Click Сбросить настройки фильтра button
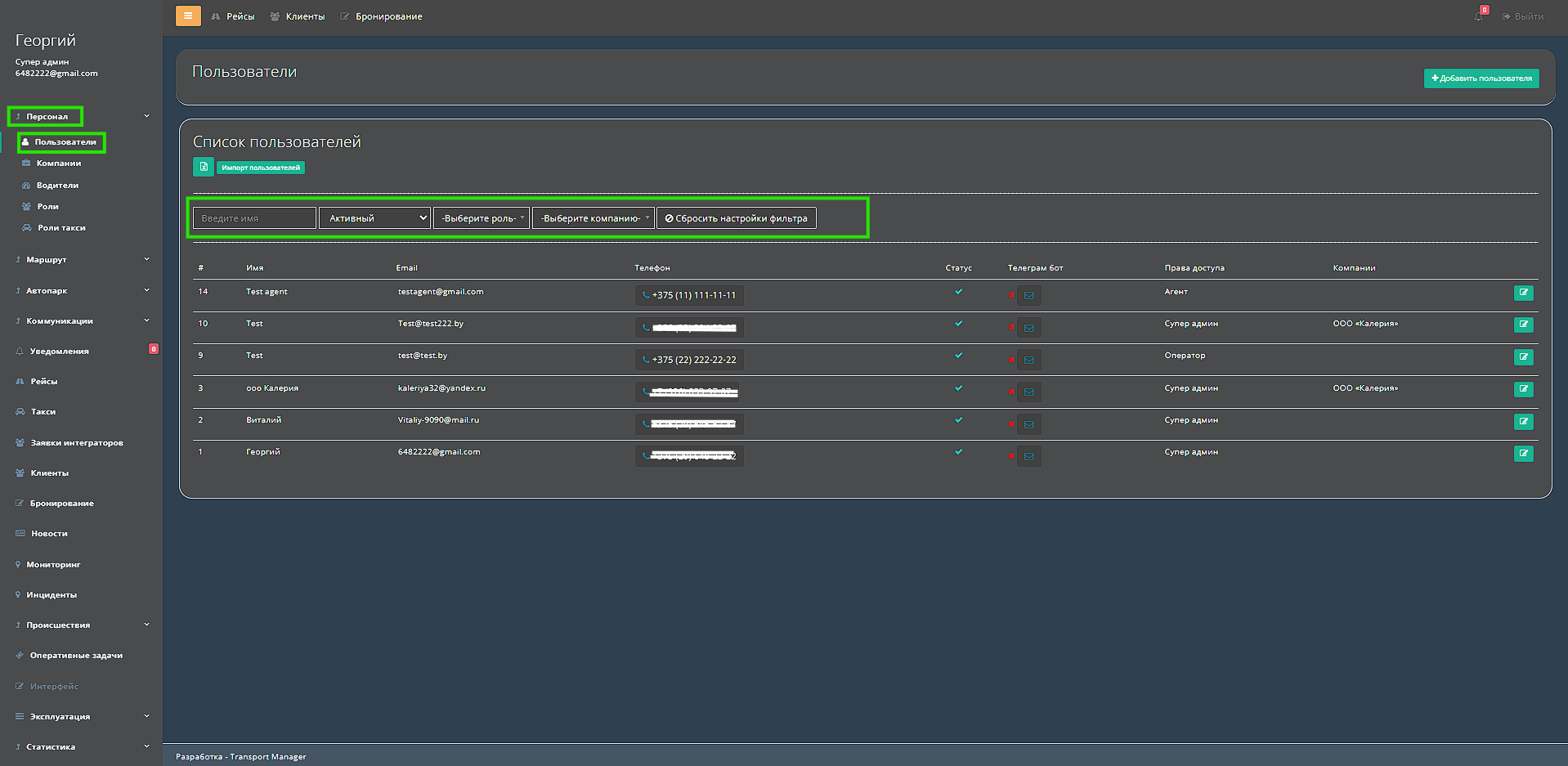 coord(736,218)
